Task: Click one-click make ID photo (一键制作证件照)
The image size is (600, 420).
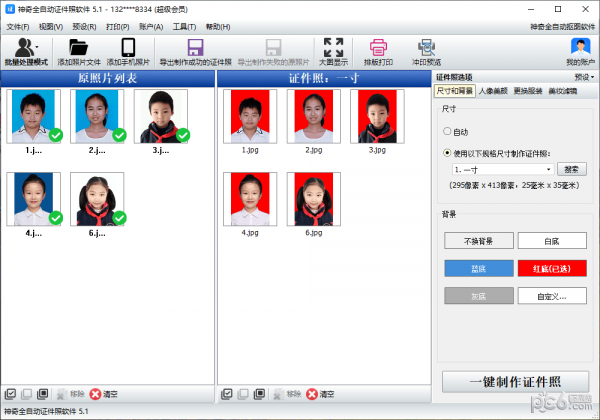Action: 515,382
